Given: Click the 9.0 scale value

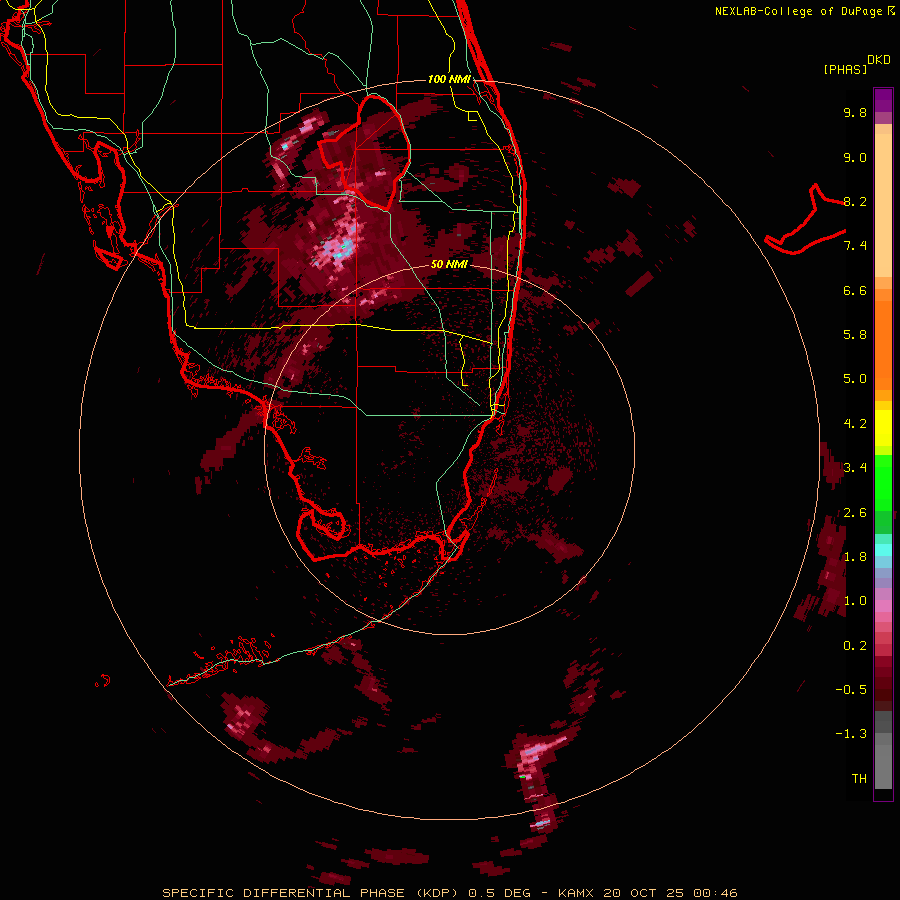Looking at the screenshot, I should [x=855, y=157].
